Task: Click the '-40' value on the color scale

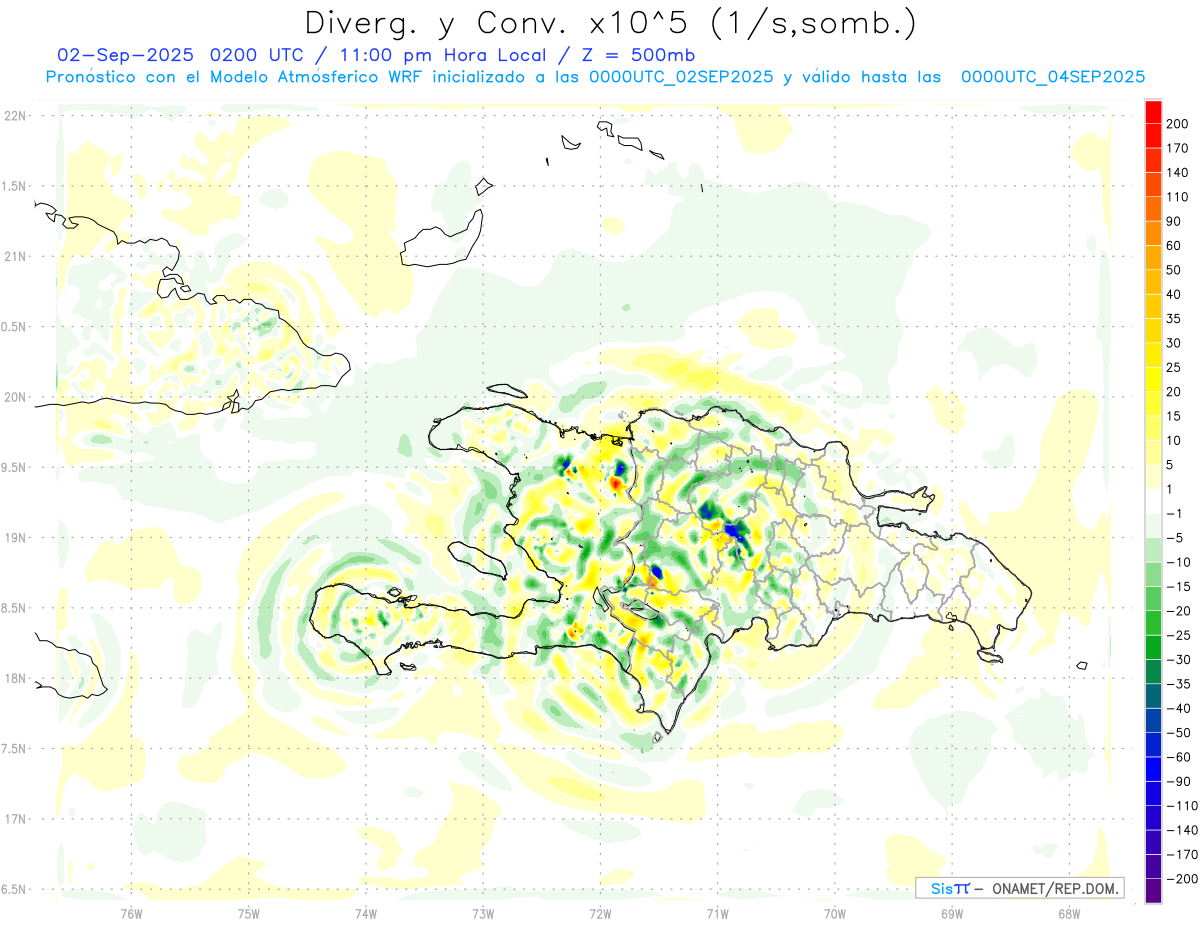Action: pos(1178,709)
